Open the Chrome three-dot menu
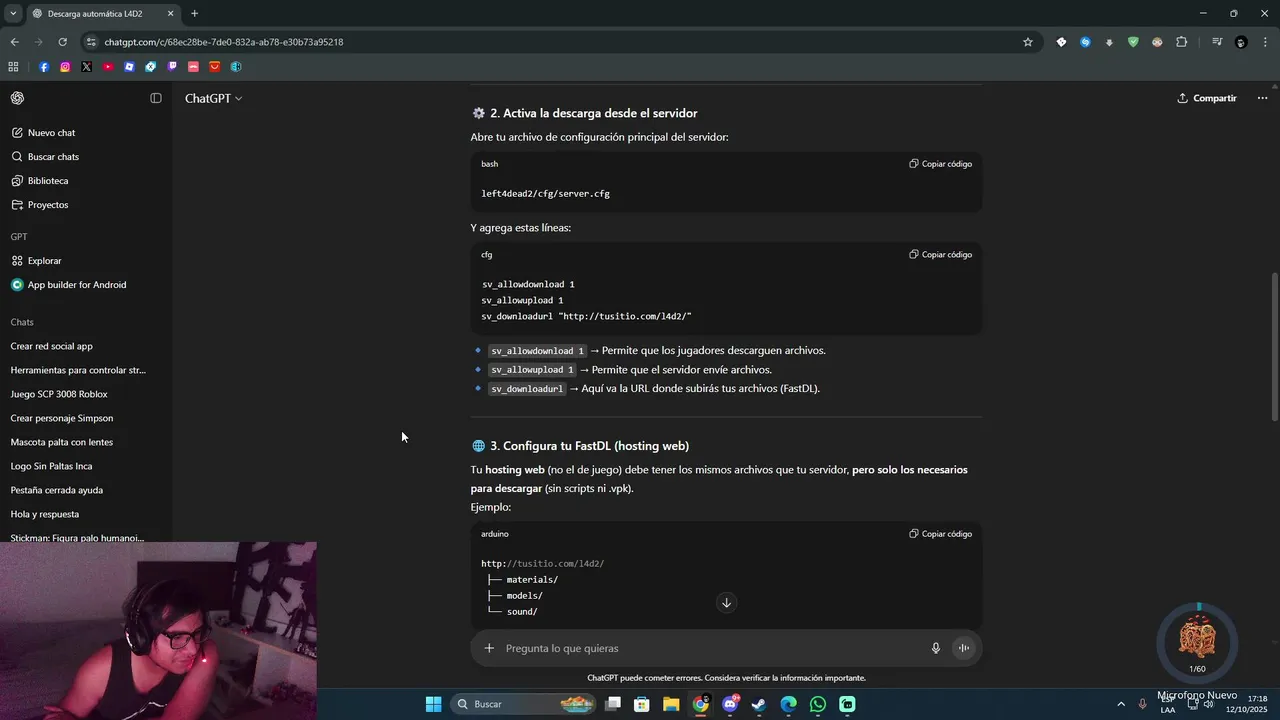Screen dimensions: 1280x720 pos(1265,42)
